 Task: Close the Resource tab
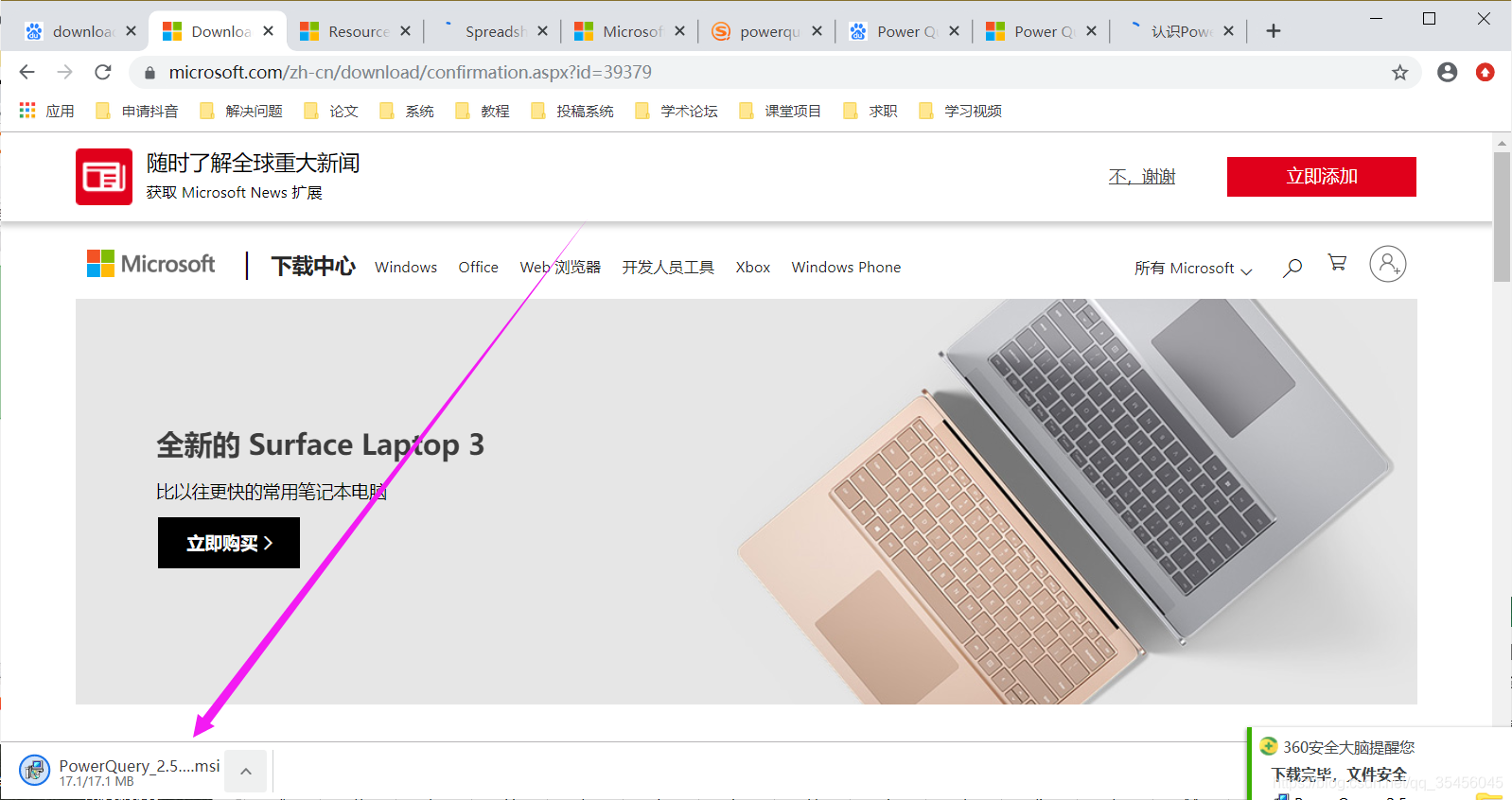405,31
